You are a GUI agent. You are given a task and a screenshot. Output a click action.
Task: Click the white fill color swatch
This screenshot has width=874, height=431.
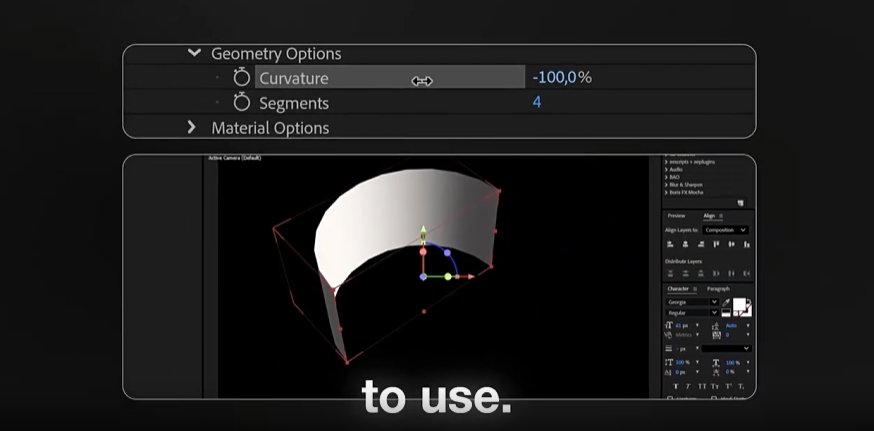tap(740, 305)
